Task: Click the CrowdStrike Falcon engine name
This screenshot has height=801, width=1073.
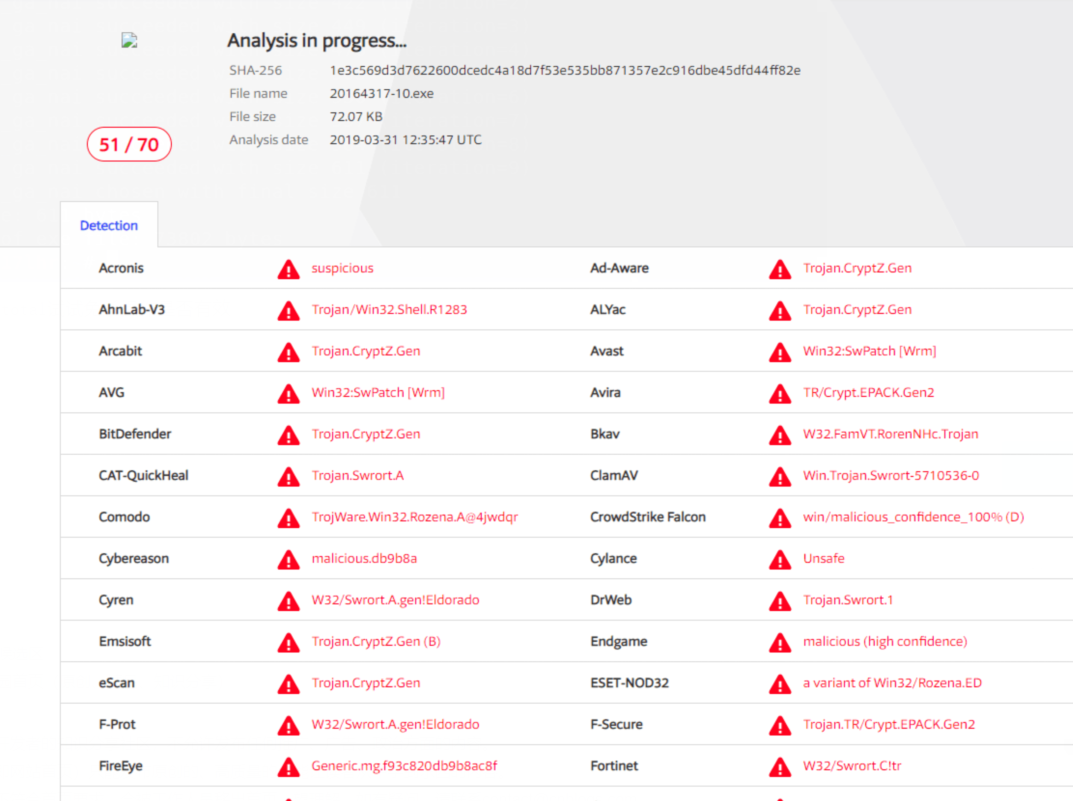Action: tap(648, 517)
